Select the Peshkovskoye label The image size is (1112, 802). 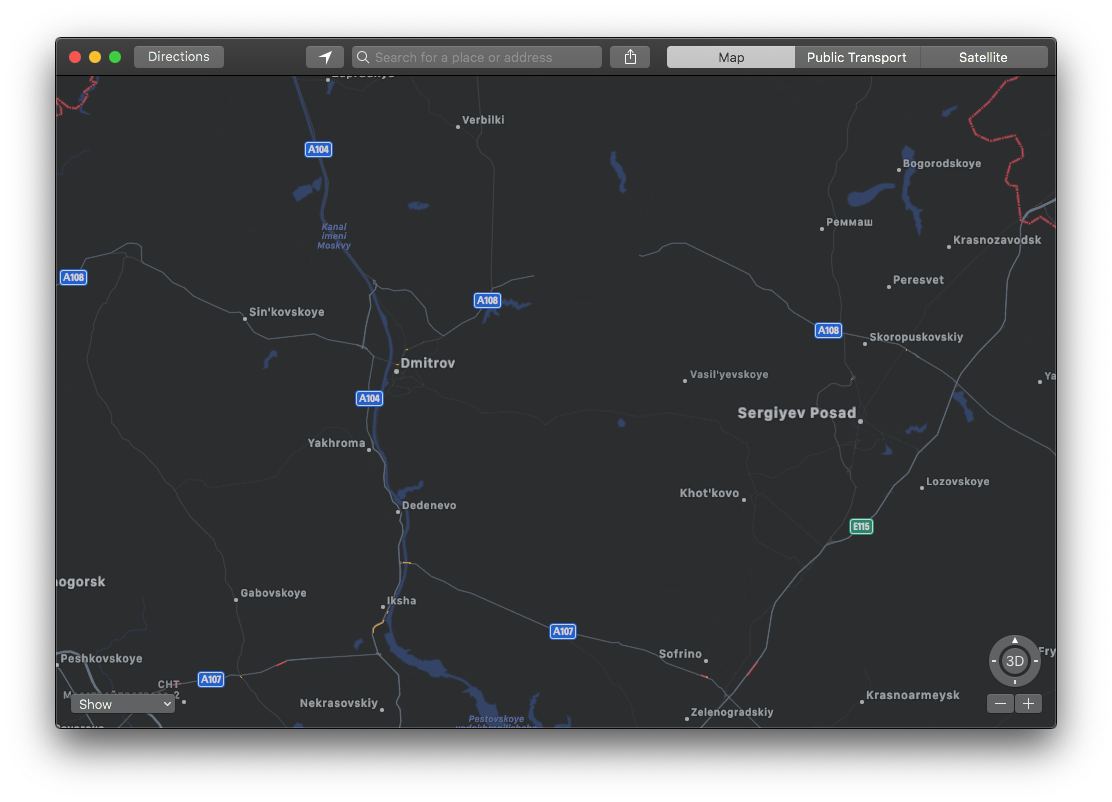(101, 658)
